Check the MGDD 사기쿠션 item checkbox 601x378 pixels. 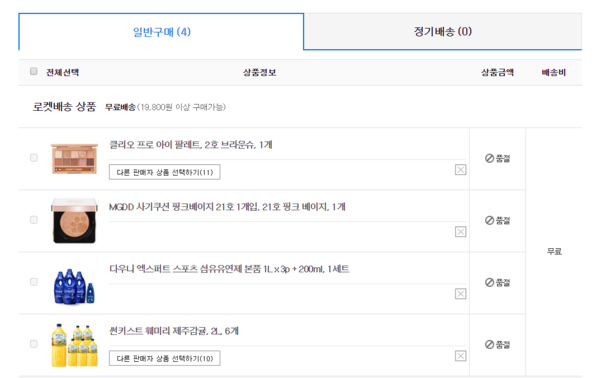[x=34, y=220]
